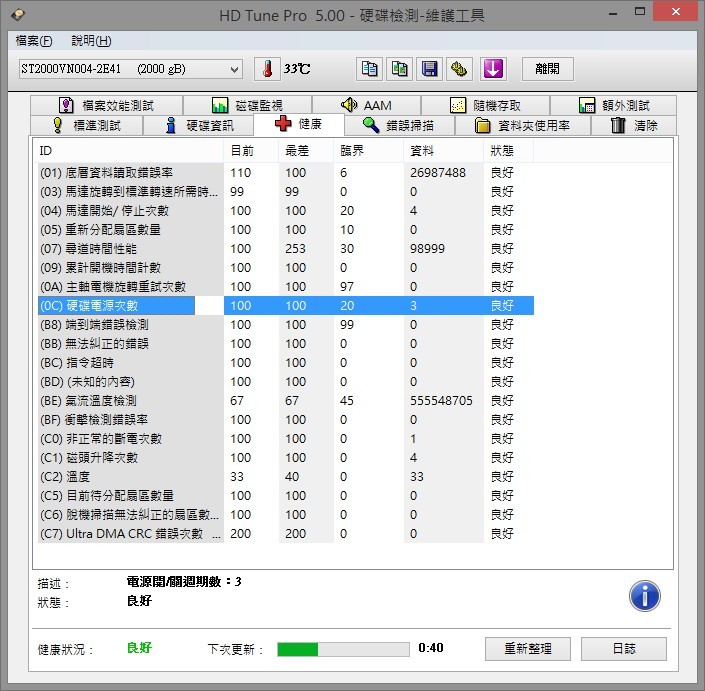Click the blue information icon
Screen dimensions: 705x691
pos(645,596)
